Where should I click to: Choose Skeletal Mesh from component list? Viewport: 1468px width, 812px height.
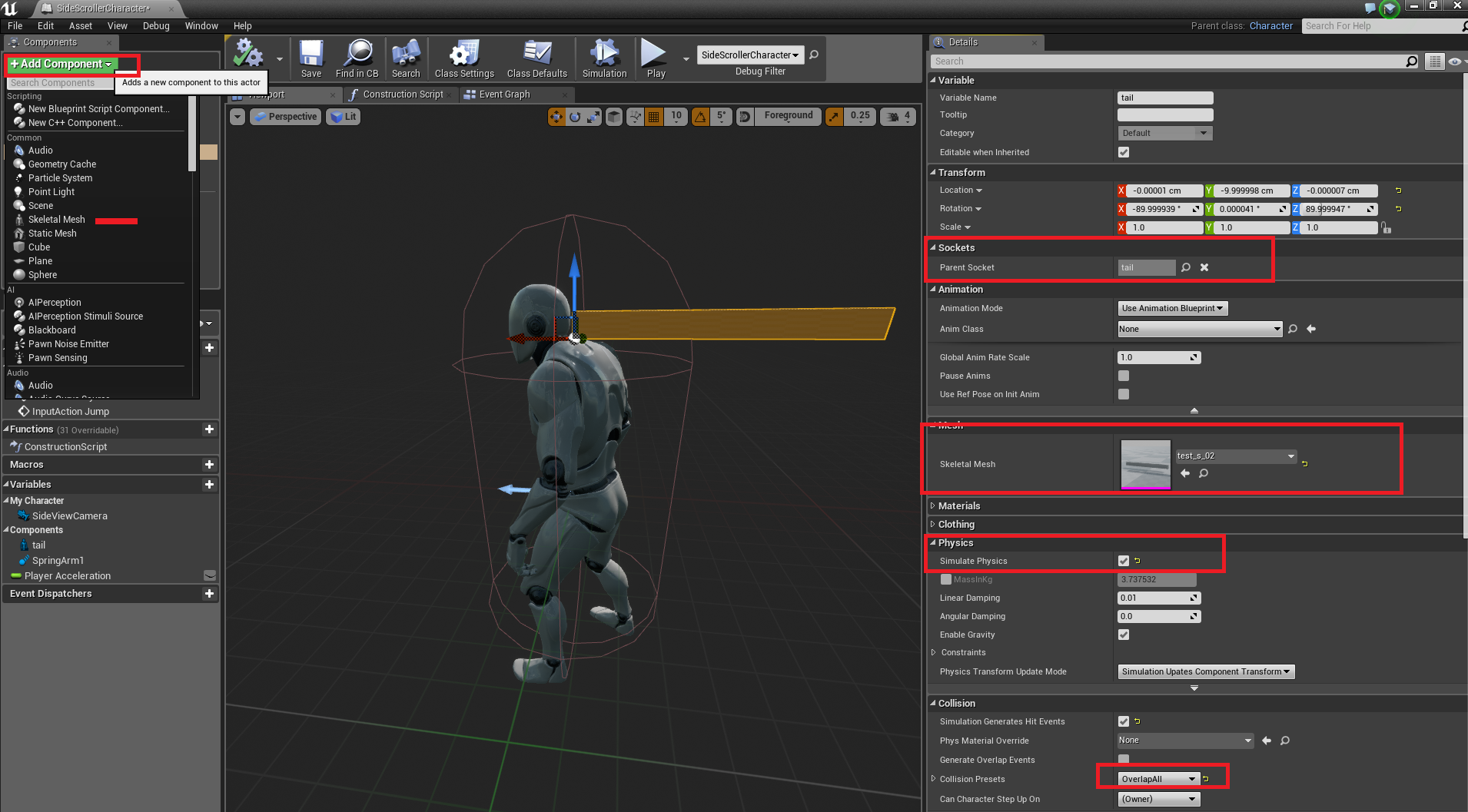(57, 220)
